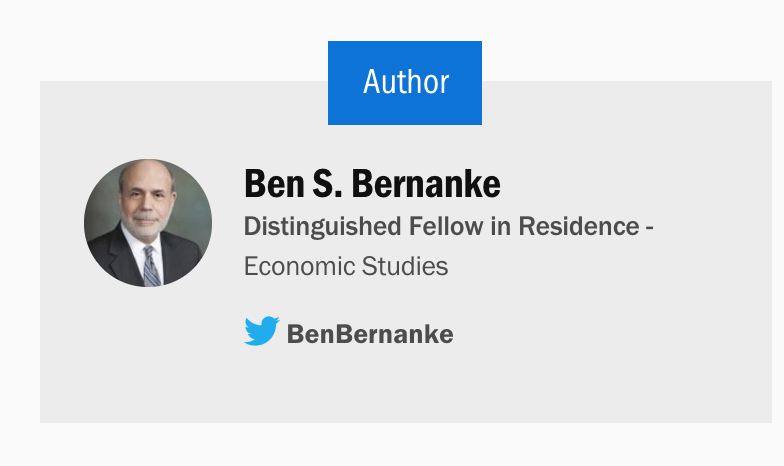Click the middle initial S. in the name
The width and height of the screenshot is (784, 466).
(x=328, y=184)
